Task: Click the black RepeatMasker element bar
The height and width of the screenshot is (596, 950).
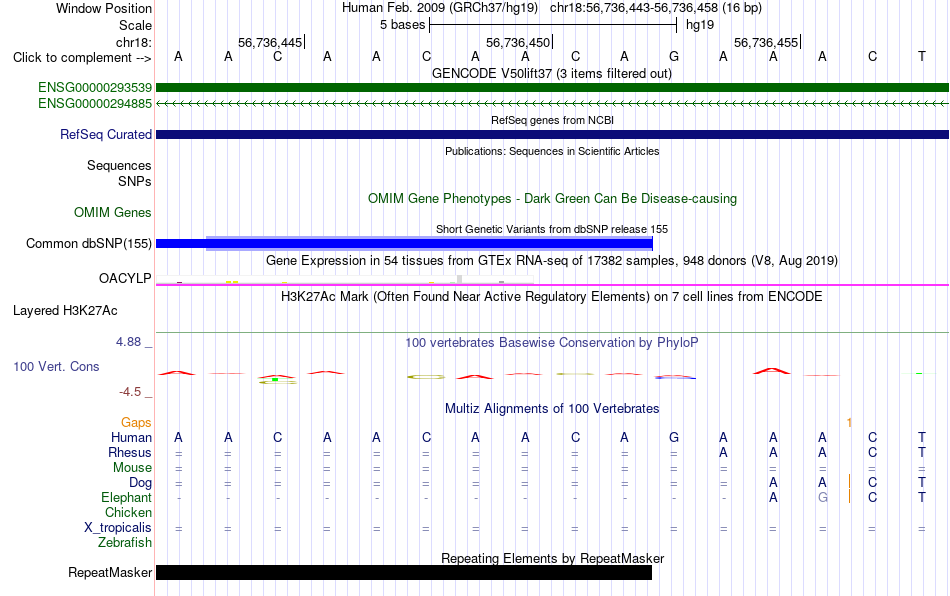Action: pyautogui.click(x=404, y=572)
